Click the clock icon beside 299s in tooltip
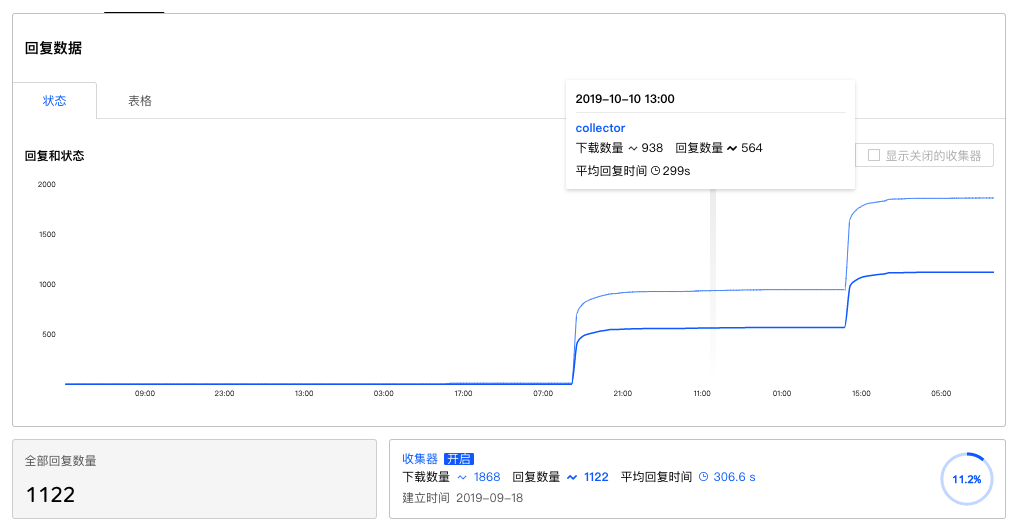 point(656,171)
